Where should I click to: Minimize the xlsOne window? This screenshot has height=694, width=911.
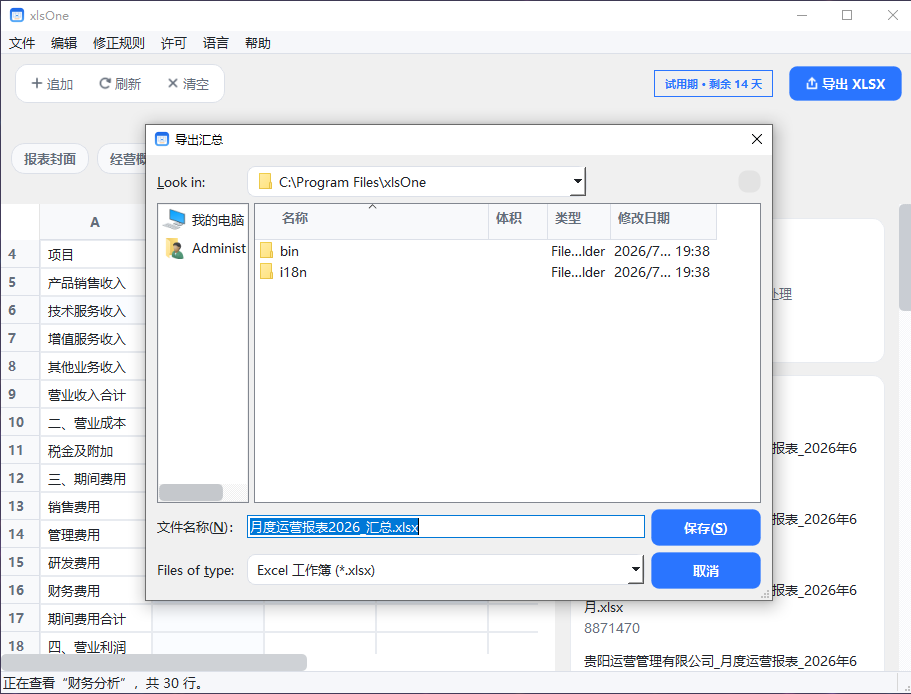(802, 15)
